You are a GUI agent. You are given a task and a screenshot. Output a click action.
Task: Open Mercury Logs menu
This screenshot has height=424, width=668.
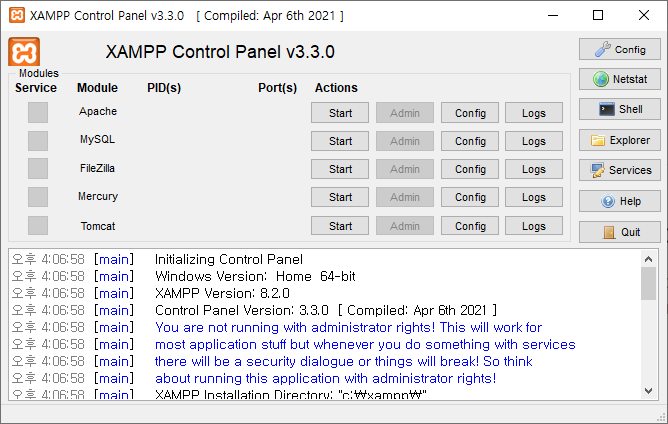tap(534, 197)
